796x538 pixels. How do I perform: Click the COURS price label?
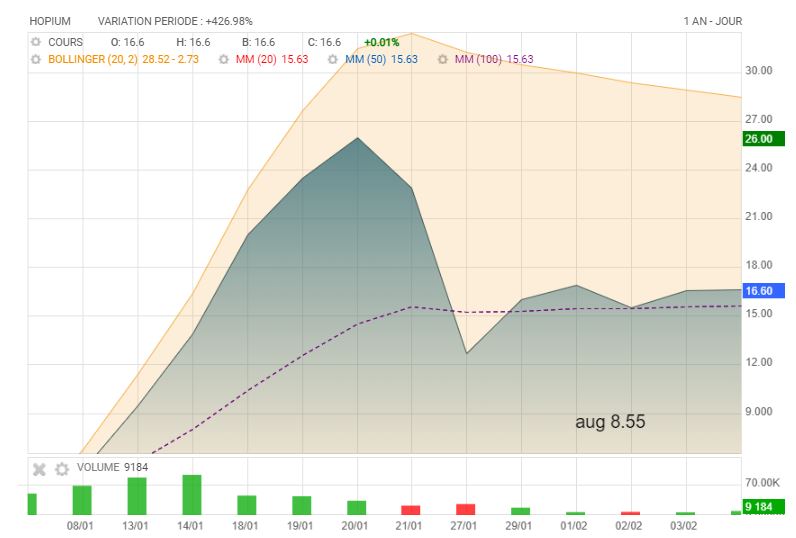[x=65, y=42]
